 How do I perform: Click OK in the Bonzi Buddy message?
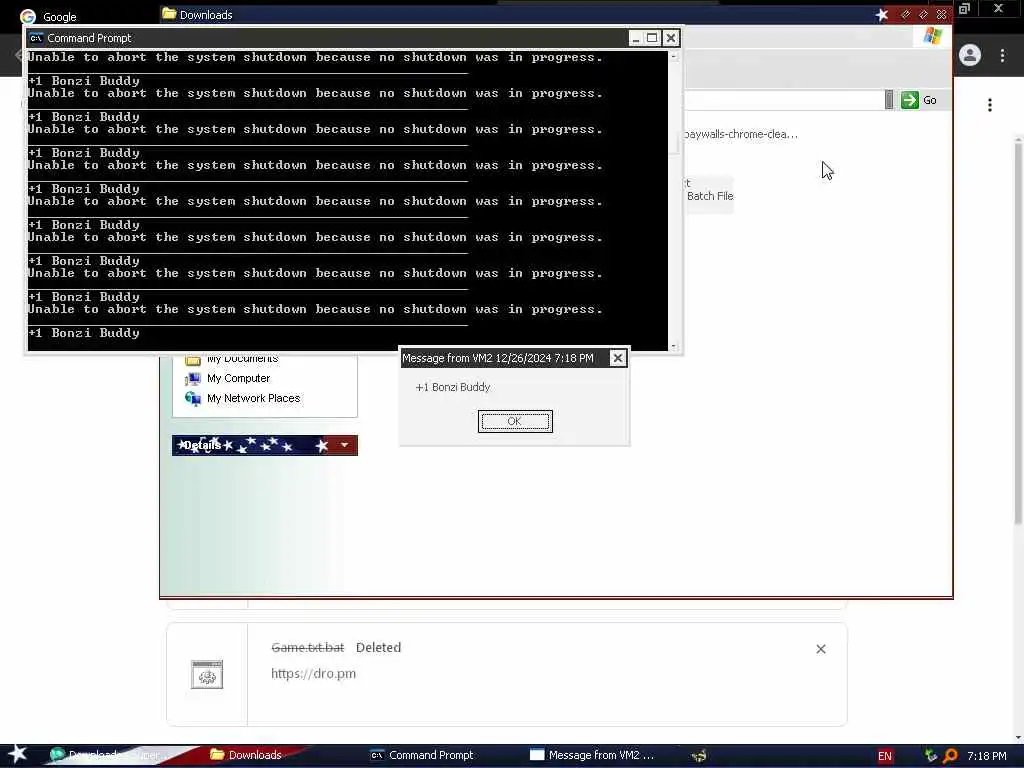pos(515,421)
